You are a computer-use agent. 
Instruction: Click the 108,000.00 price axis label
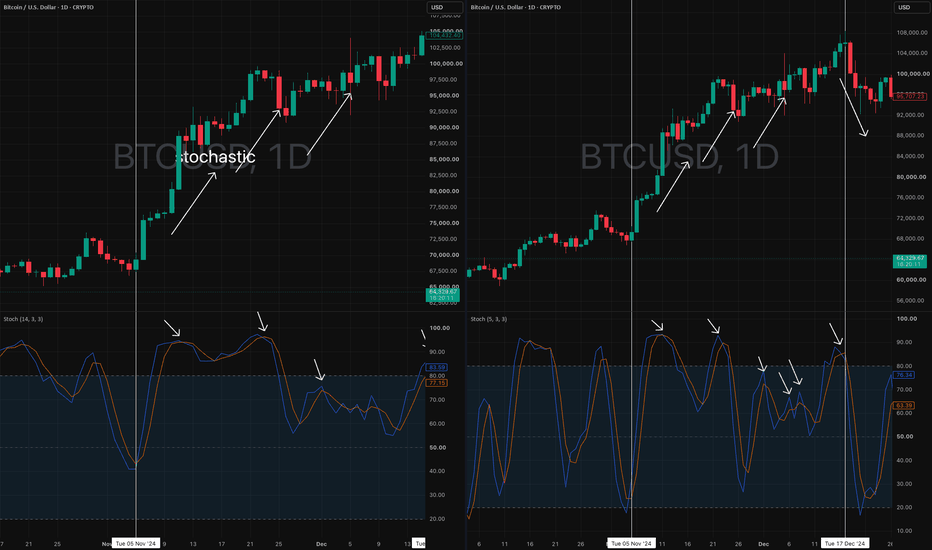point(912,33)
